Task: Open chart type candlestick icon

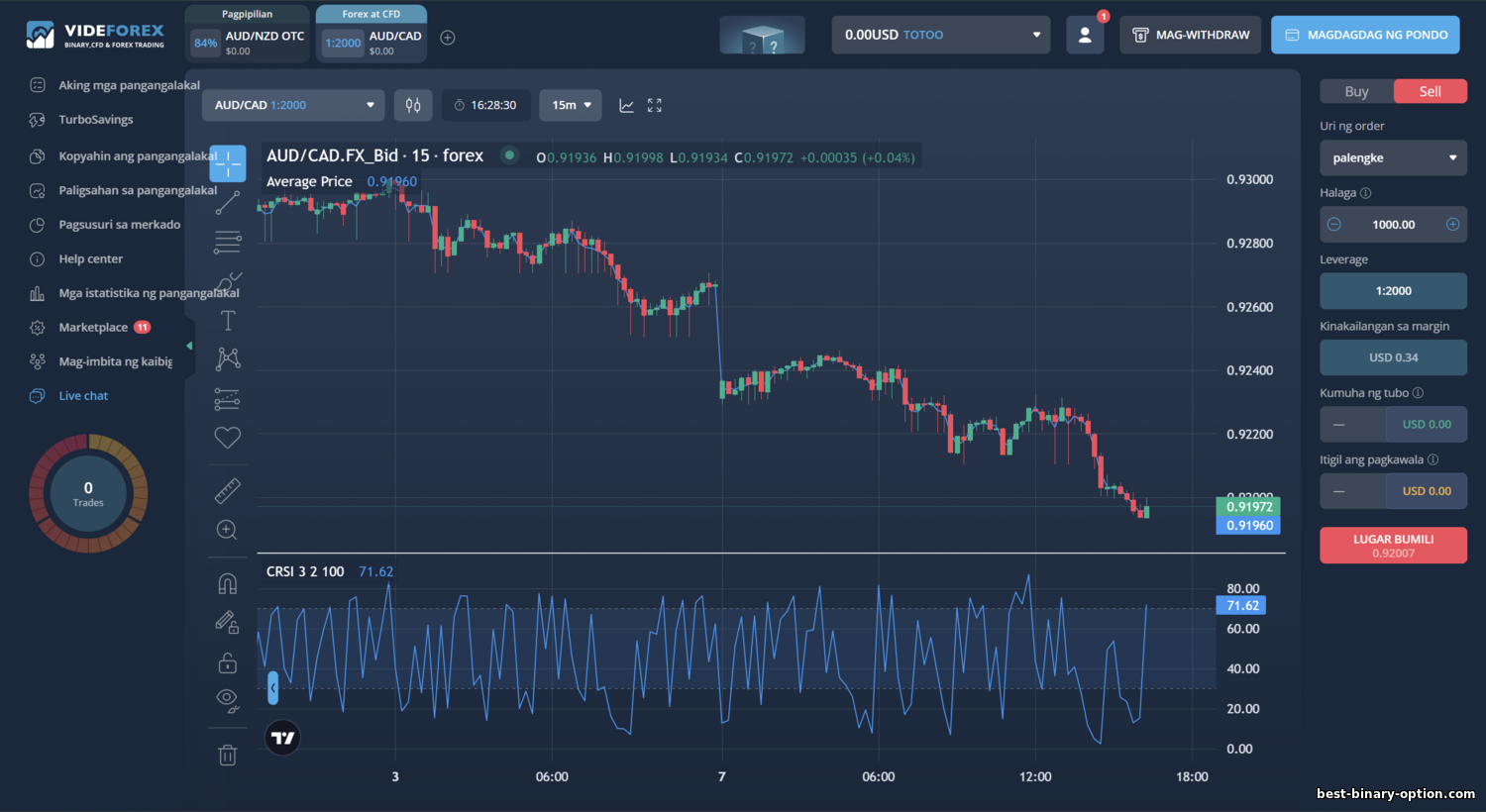Action: (413, 105)
